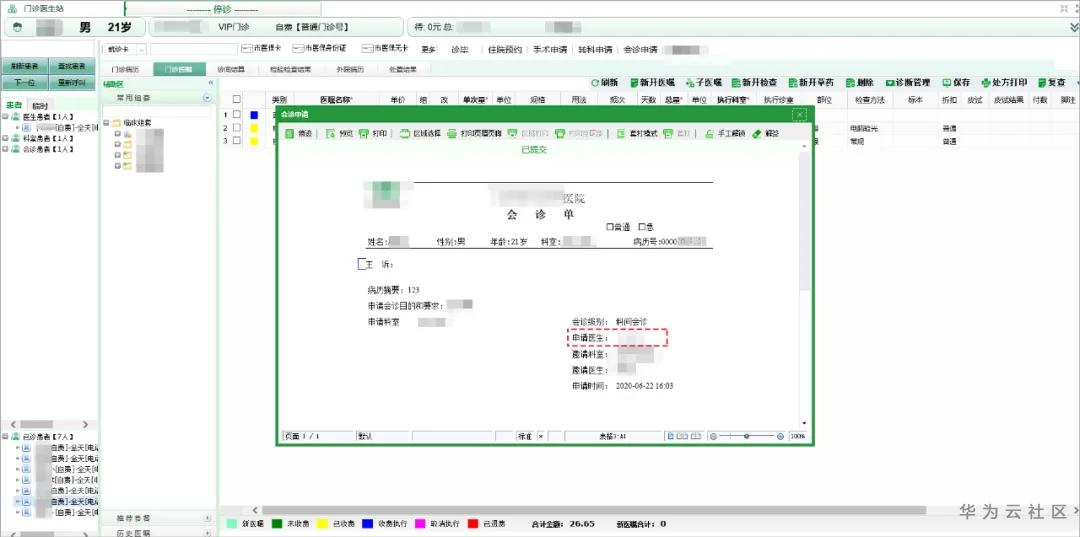The height and width of the screenshot is (537, 1080).
Task: Tick the 普通 checkbox on consultation form
Action: click(x=609, y=227)
